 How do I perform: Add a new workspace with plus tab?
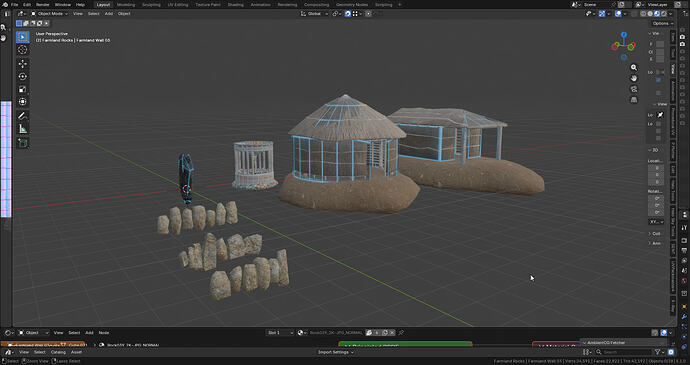point(400,4)
